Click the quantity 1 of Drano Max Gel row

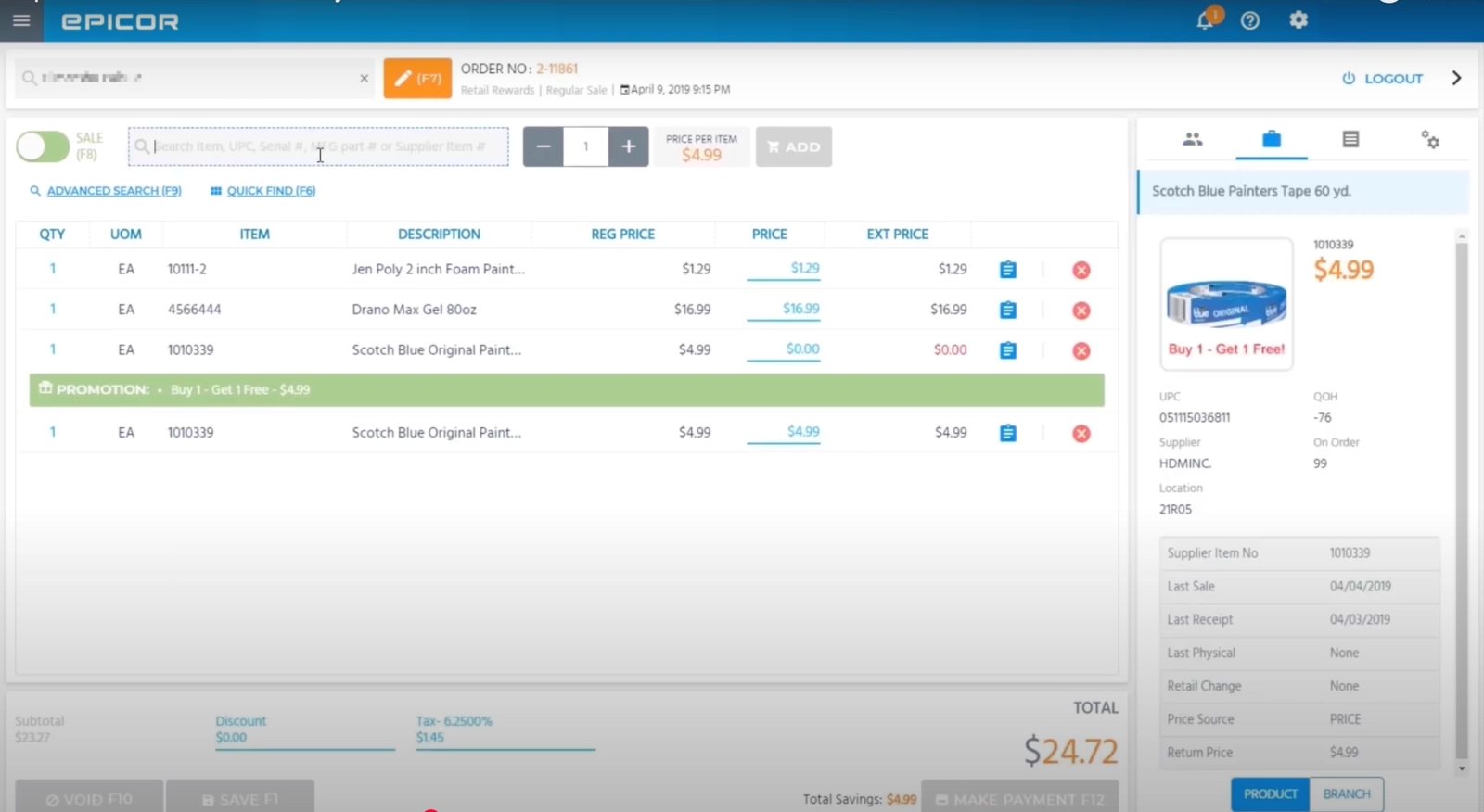tap(53, 309)
